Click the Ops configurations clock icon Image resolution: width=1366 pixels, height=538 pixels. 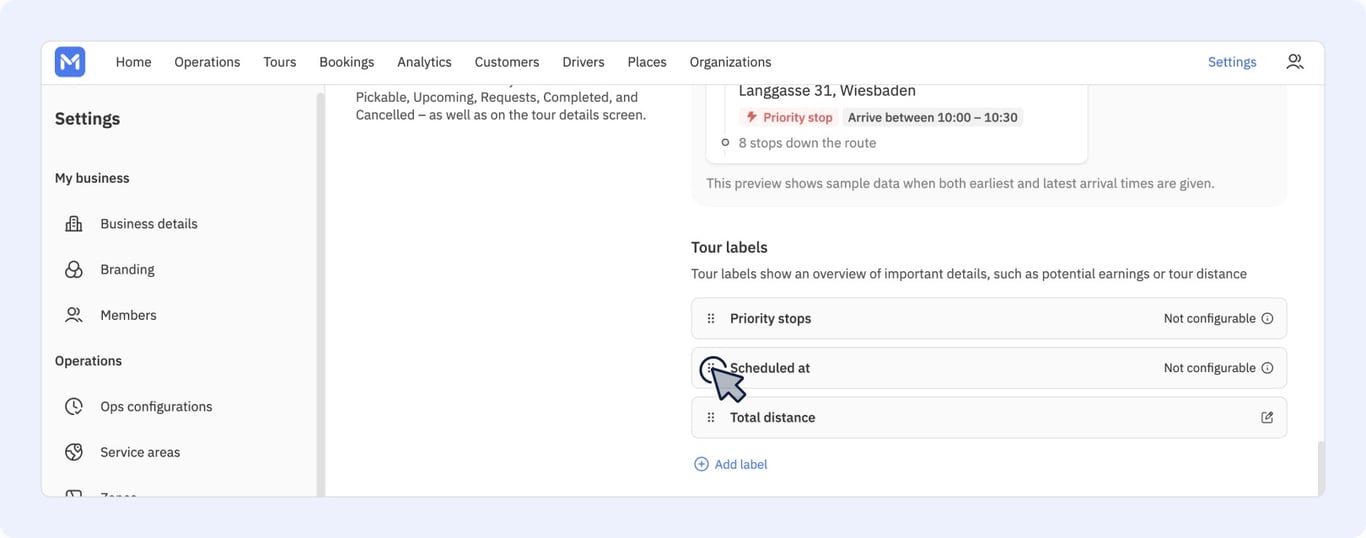pyautogui.click(x=74, y=407)
